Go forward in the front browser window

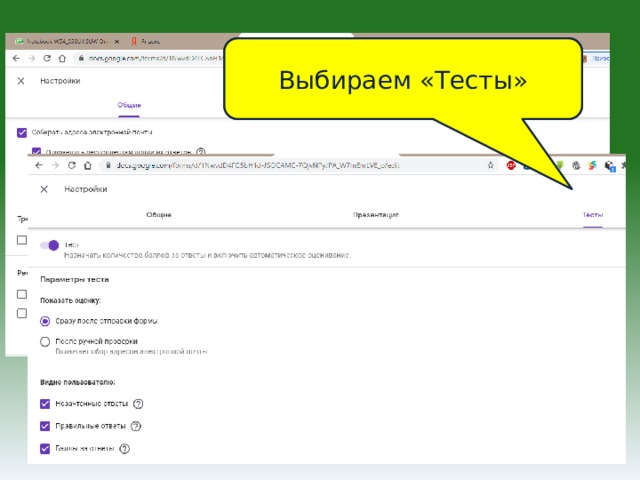[55, 165]
